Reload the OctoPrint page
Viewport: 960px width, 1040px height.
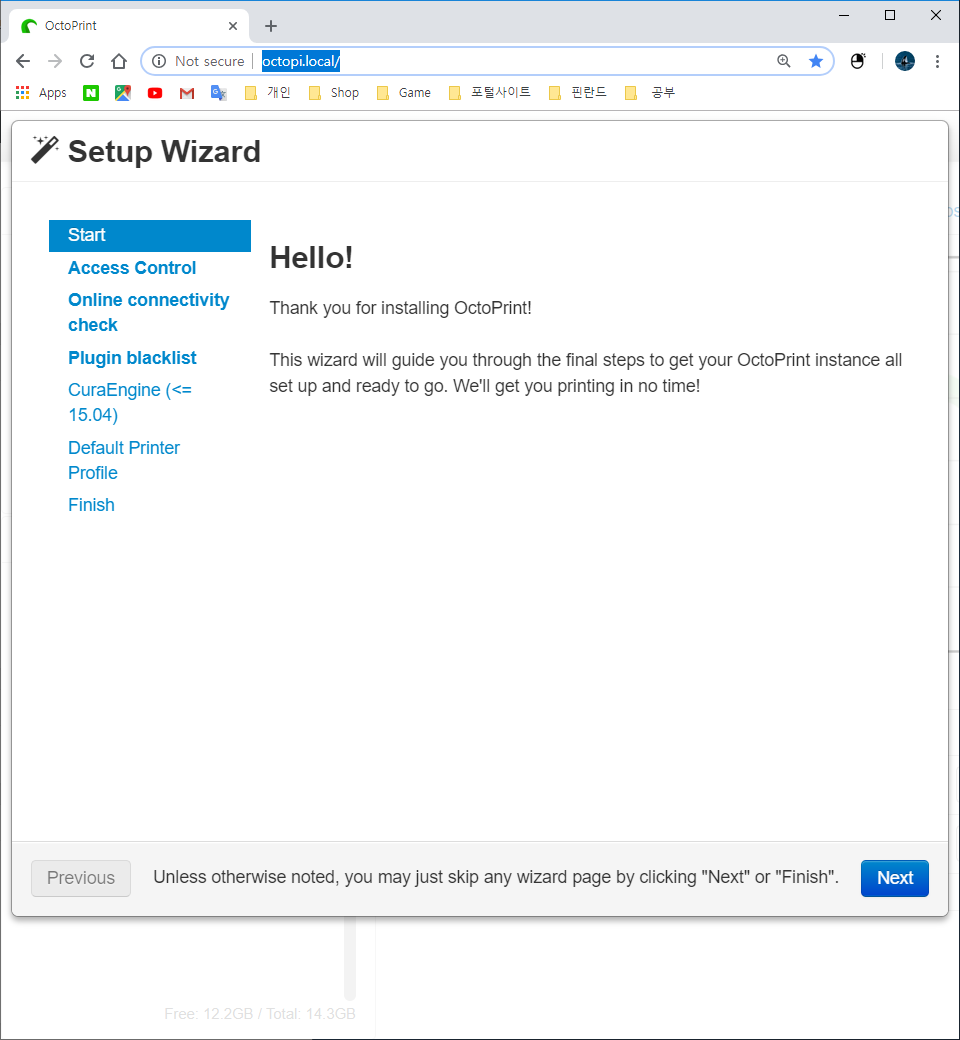87,61
